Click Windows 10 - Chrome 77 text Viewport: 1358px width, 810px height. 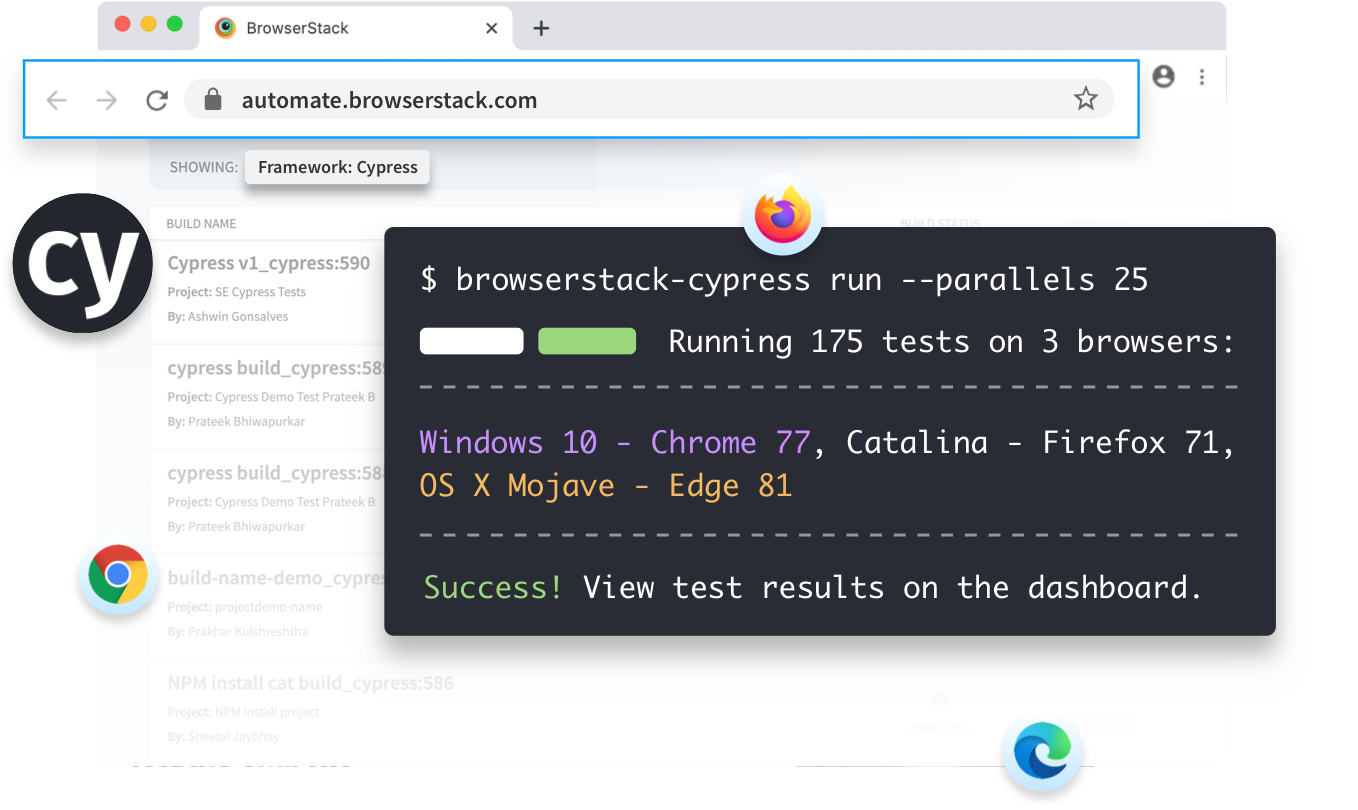tap(615, 442)
